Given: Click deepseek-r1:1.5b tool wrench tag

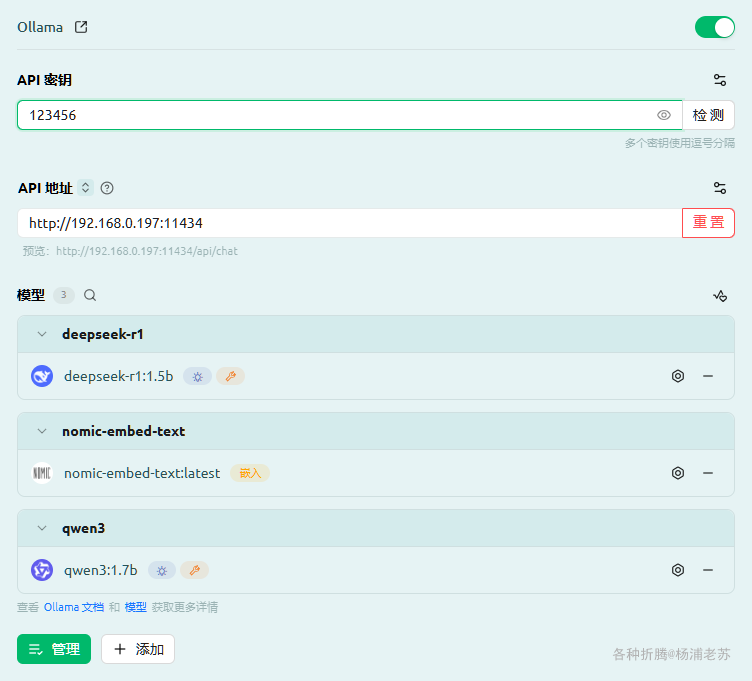Looking at the screenshot, I should pos(231,376).
